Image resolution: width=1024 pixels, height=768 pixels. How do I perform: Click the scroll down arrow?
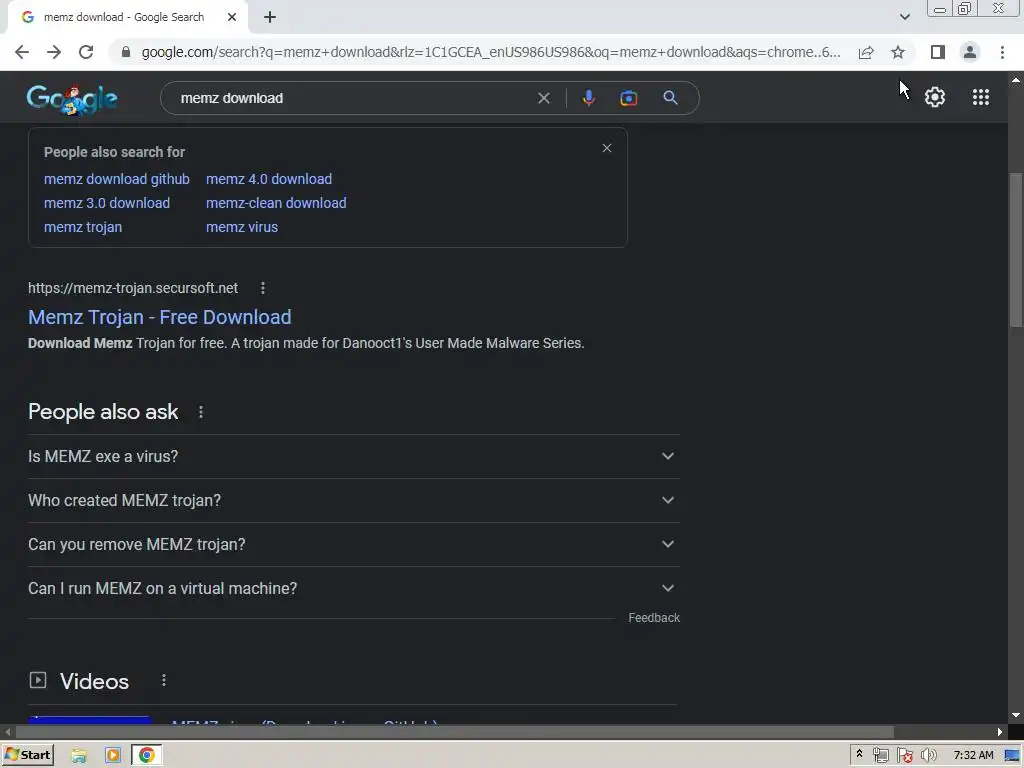click(1016, 715)
